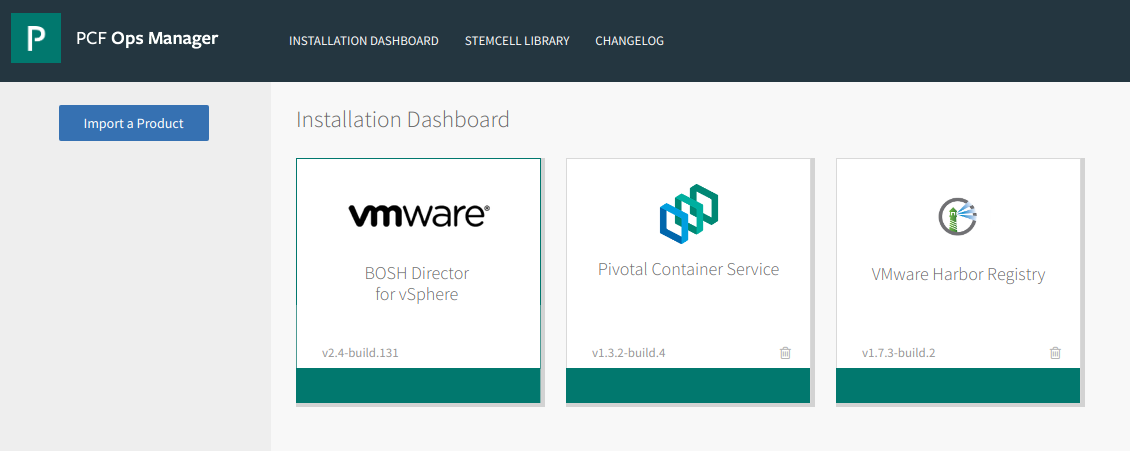
Task: Click the VMware logo on BOSH tile
Action: 419,215
